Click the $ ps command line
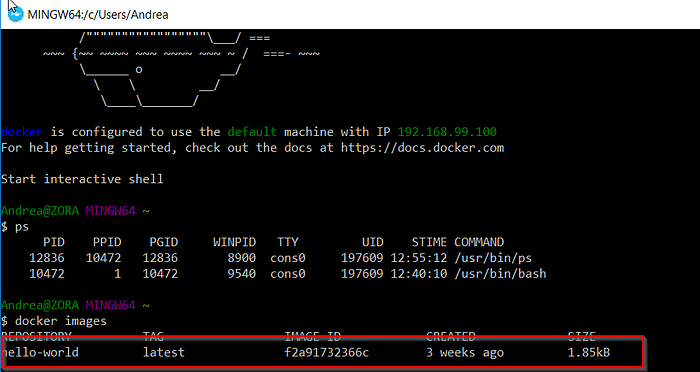This screenshot has height=372, width=700. point(15,227)
